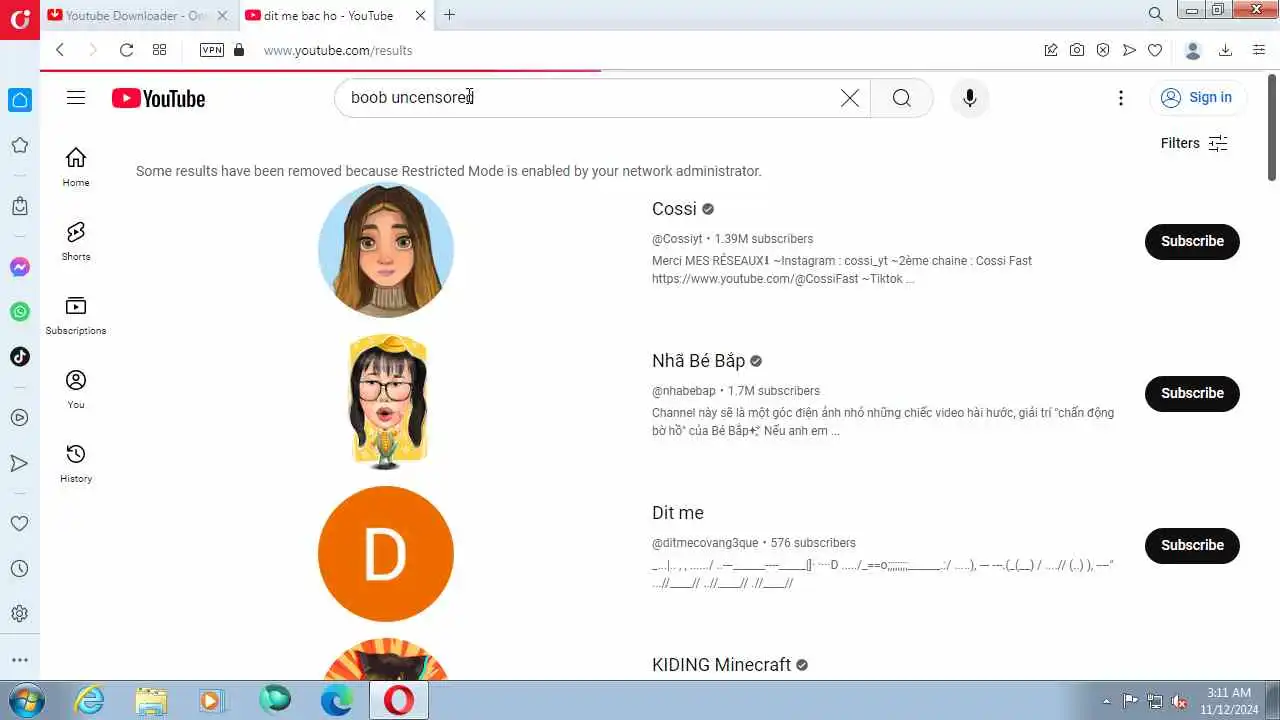Image resolution: width=1280 pixels, height=720 pixels.
Task: Open File Explorer from the taskbar
Action: 151,700
